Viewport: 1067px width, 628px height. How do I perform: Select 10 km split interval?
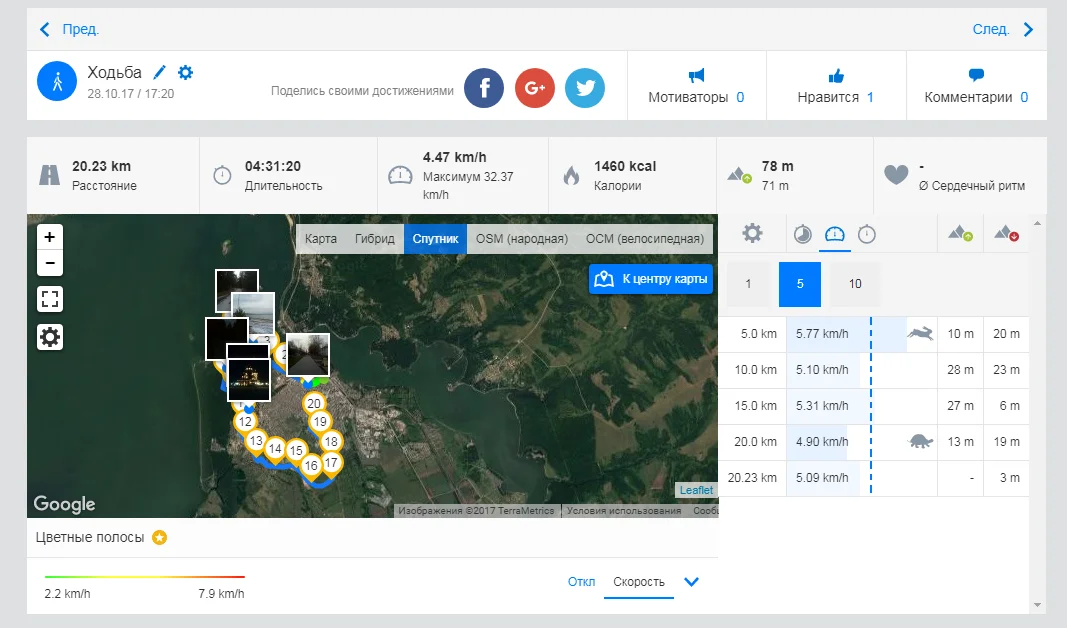pos(855,284)
